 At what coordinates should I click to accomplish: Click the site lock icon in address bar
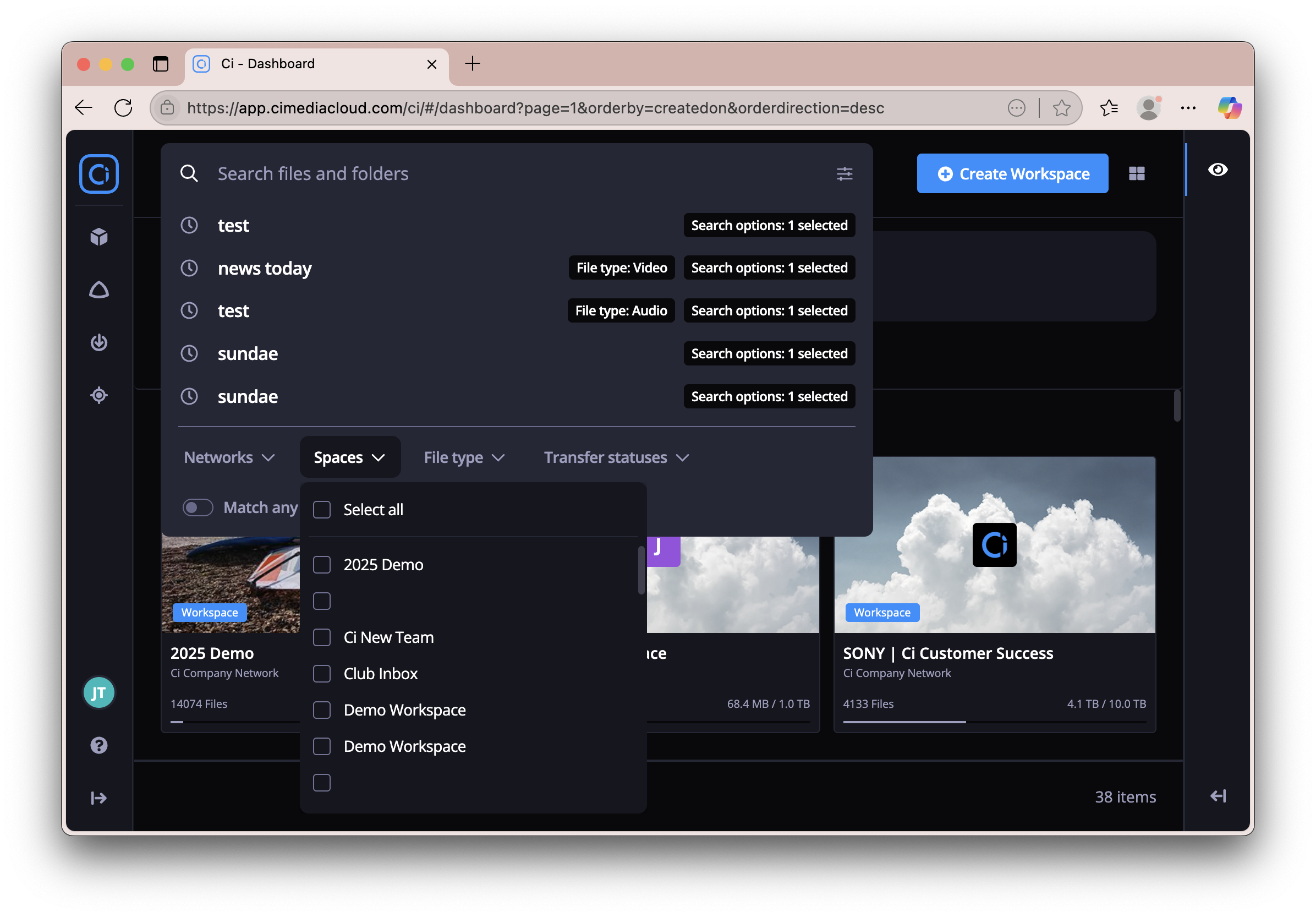pos(167,108)
